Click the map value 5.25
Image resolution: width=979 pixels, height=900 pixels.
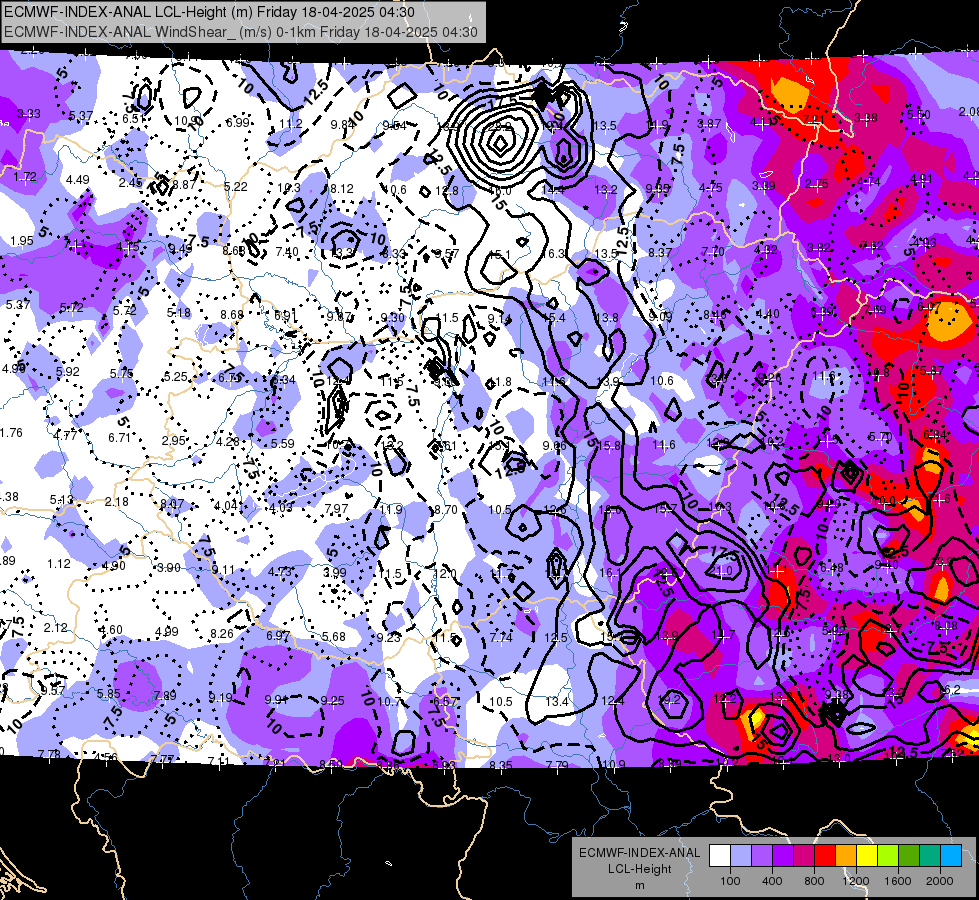[x=175, y=377]
